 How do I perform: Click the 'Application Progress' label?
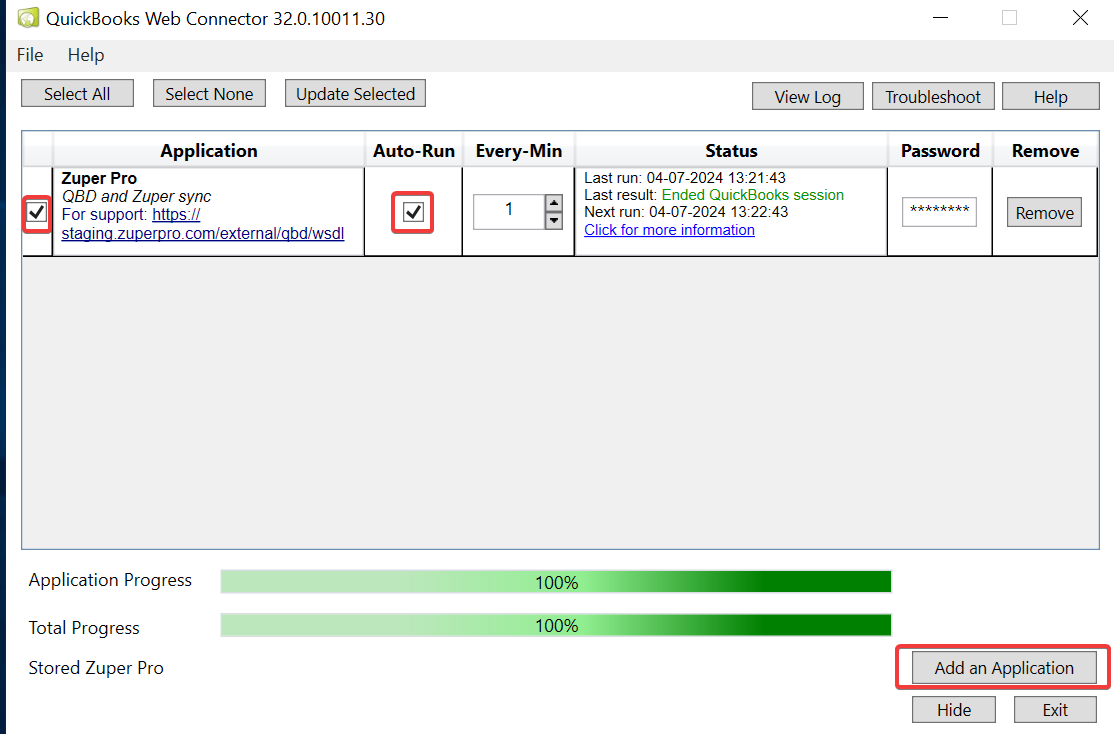[110, 581]
